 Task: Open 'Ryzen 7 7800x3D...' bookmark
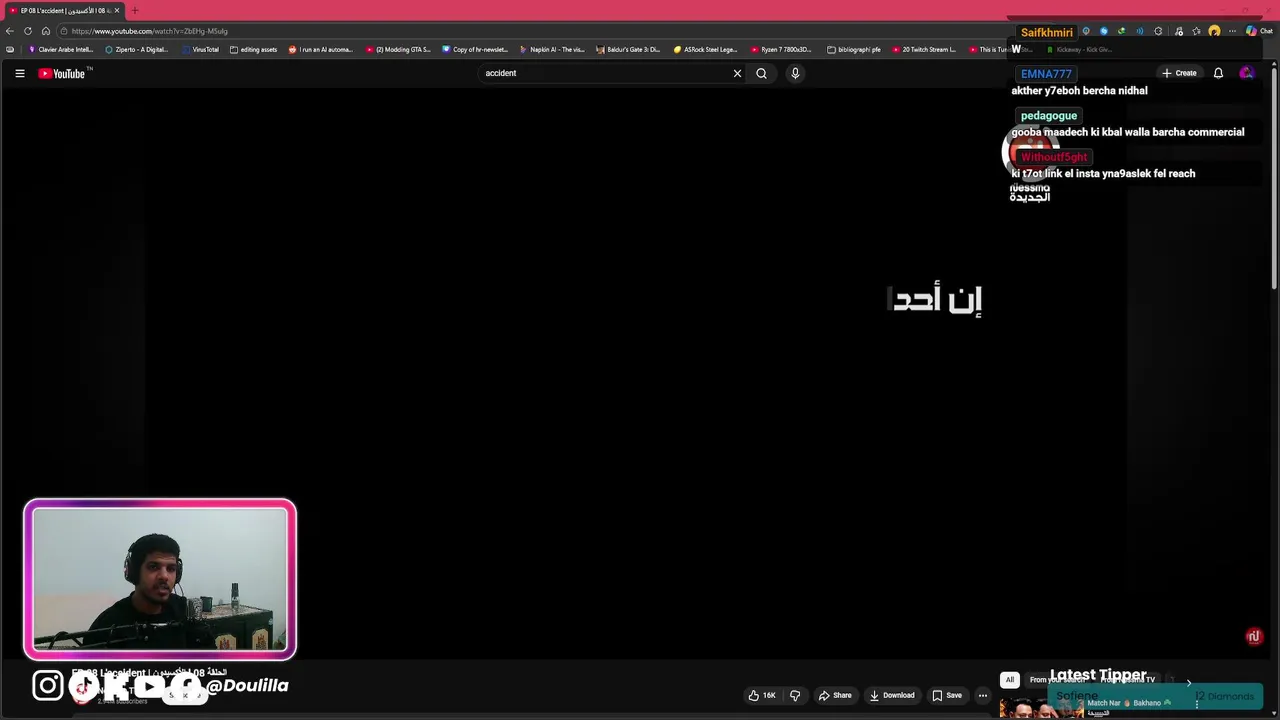point(782,49)
